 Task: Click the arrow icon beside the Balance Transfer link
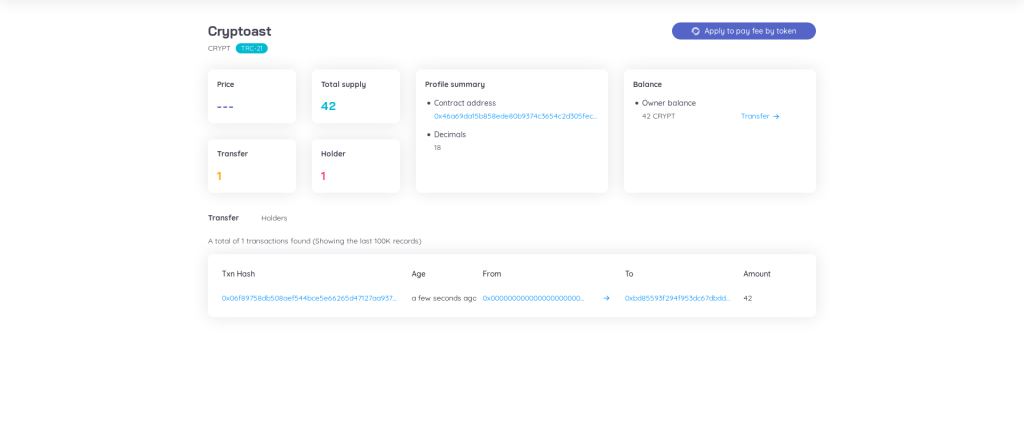pos(776,116)
